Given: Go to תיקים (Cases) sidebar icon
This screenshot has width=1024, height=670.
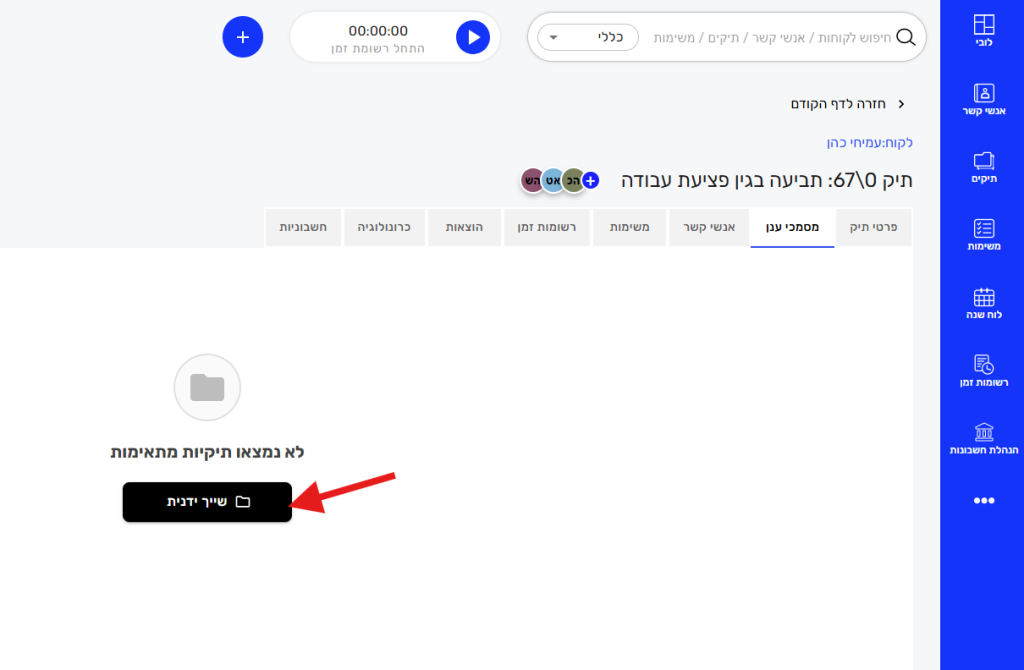Looking at the screenshot, I should 983,167.
